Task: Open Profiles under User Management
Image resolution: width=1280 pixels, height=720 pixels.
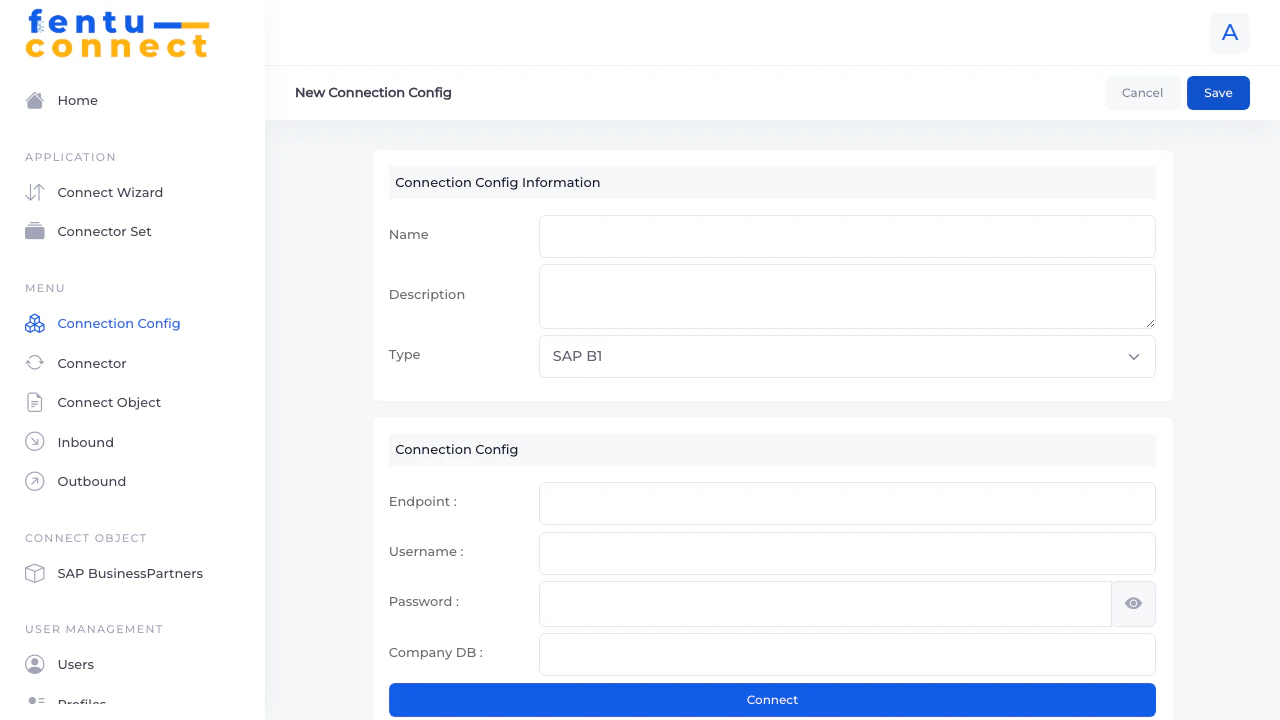Action: click(x=81, y=702)
